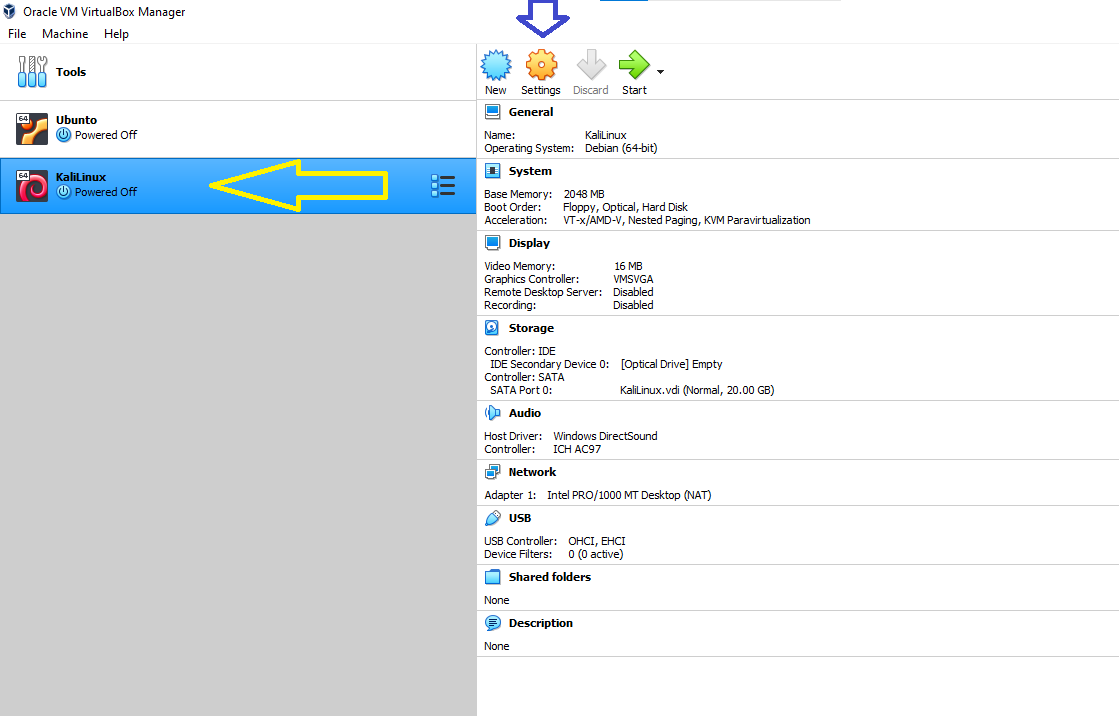The height and width of the screenshot is (716, 1119).
Task: Click the Settings button label
Action: click(x=541, y=90)
